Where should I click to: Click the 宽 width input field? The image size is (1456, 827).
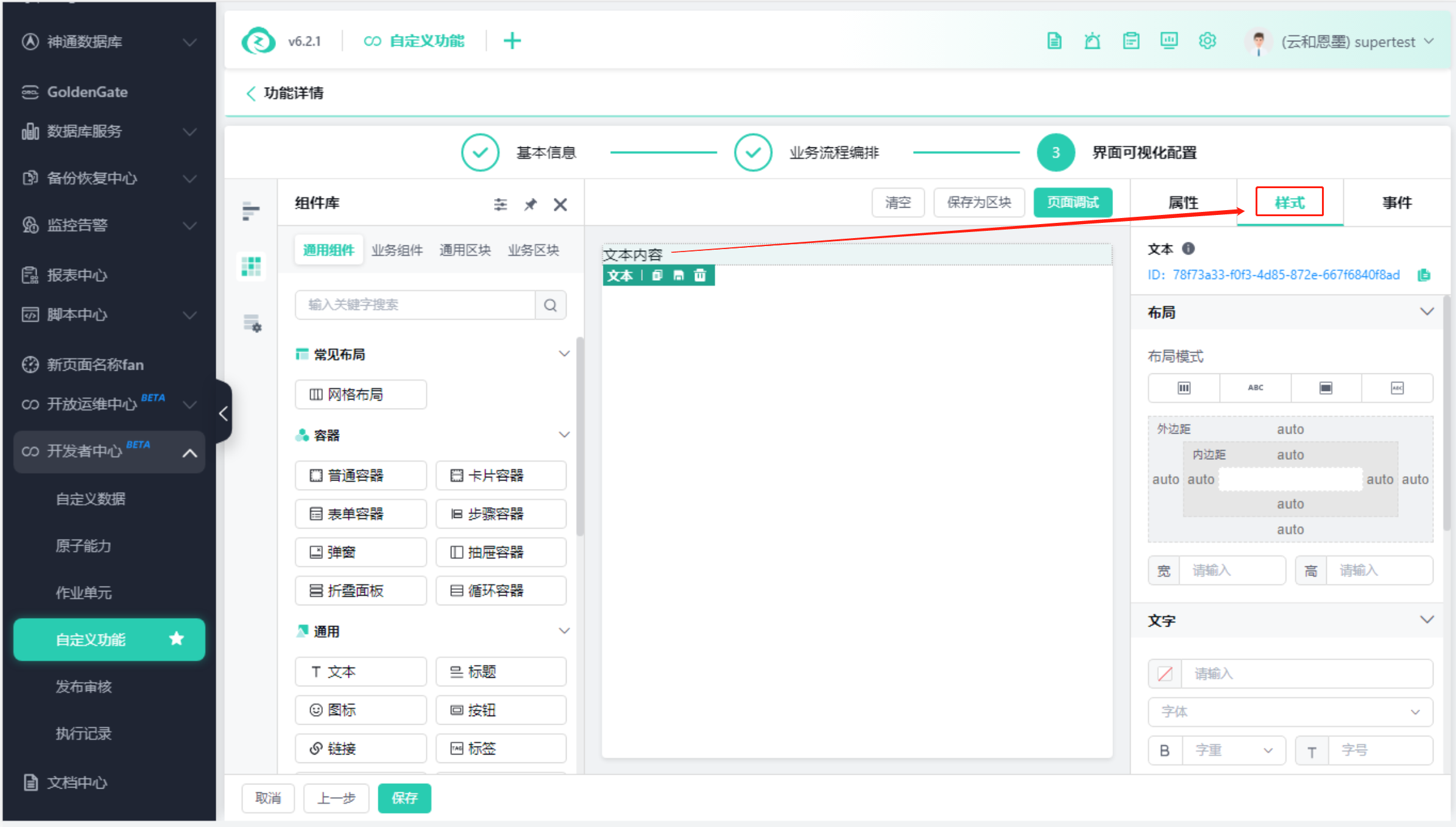pyautogui.click(x=1232, y=571)
